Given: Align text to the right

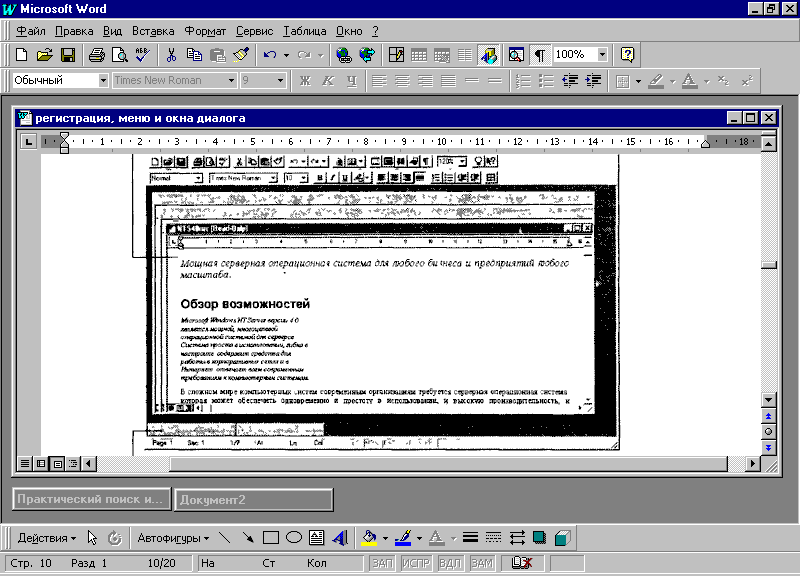Looking at the screenshot, I should (425, 81).
